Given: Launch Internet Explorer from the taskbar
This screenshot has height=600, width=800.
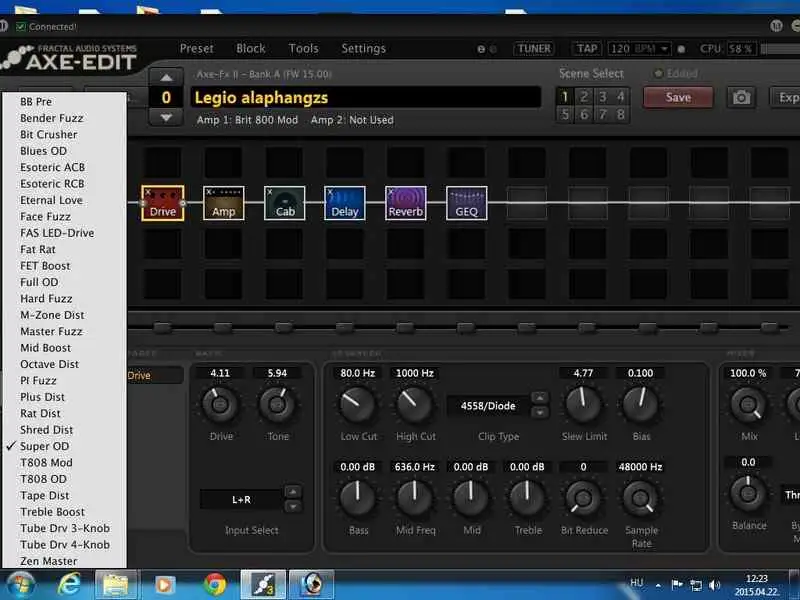Looking at the screenshot, I should coord(69,584).
